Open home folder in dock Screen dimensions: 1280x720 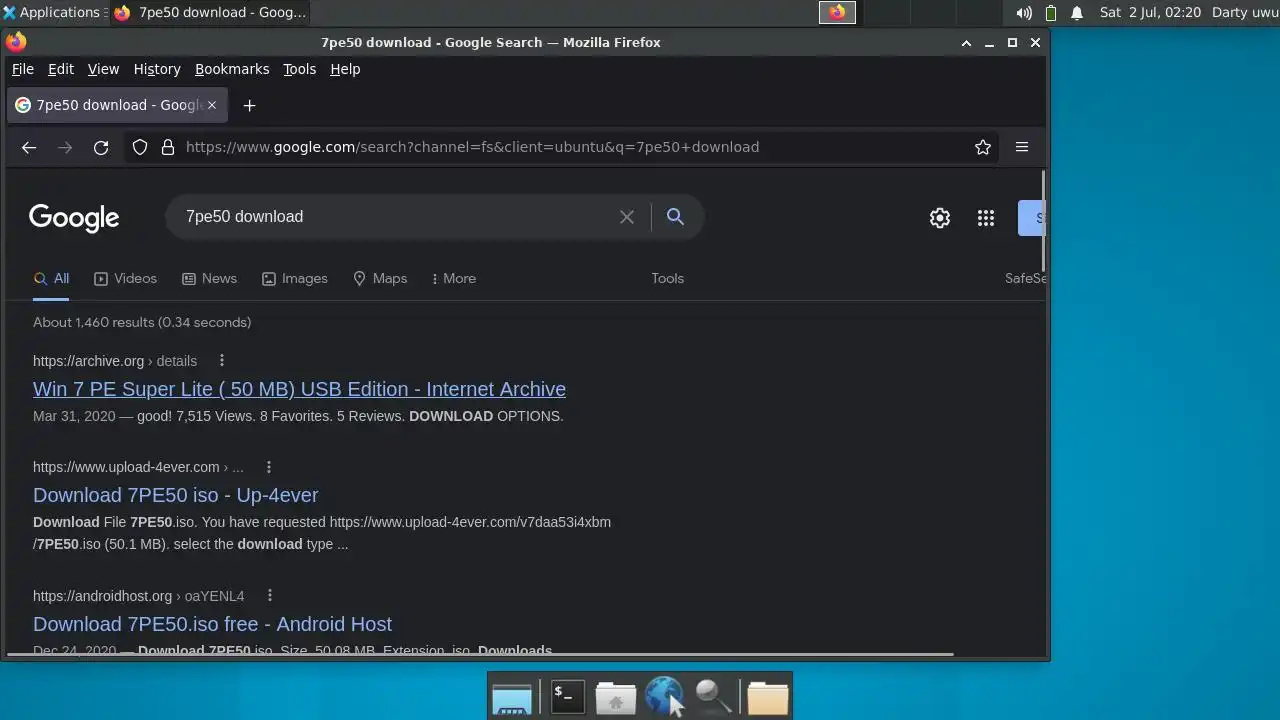click(x=616, y=697)
